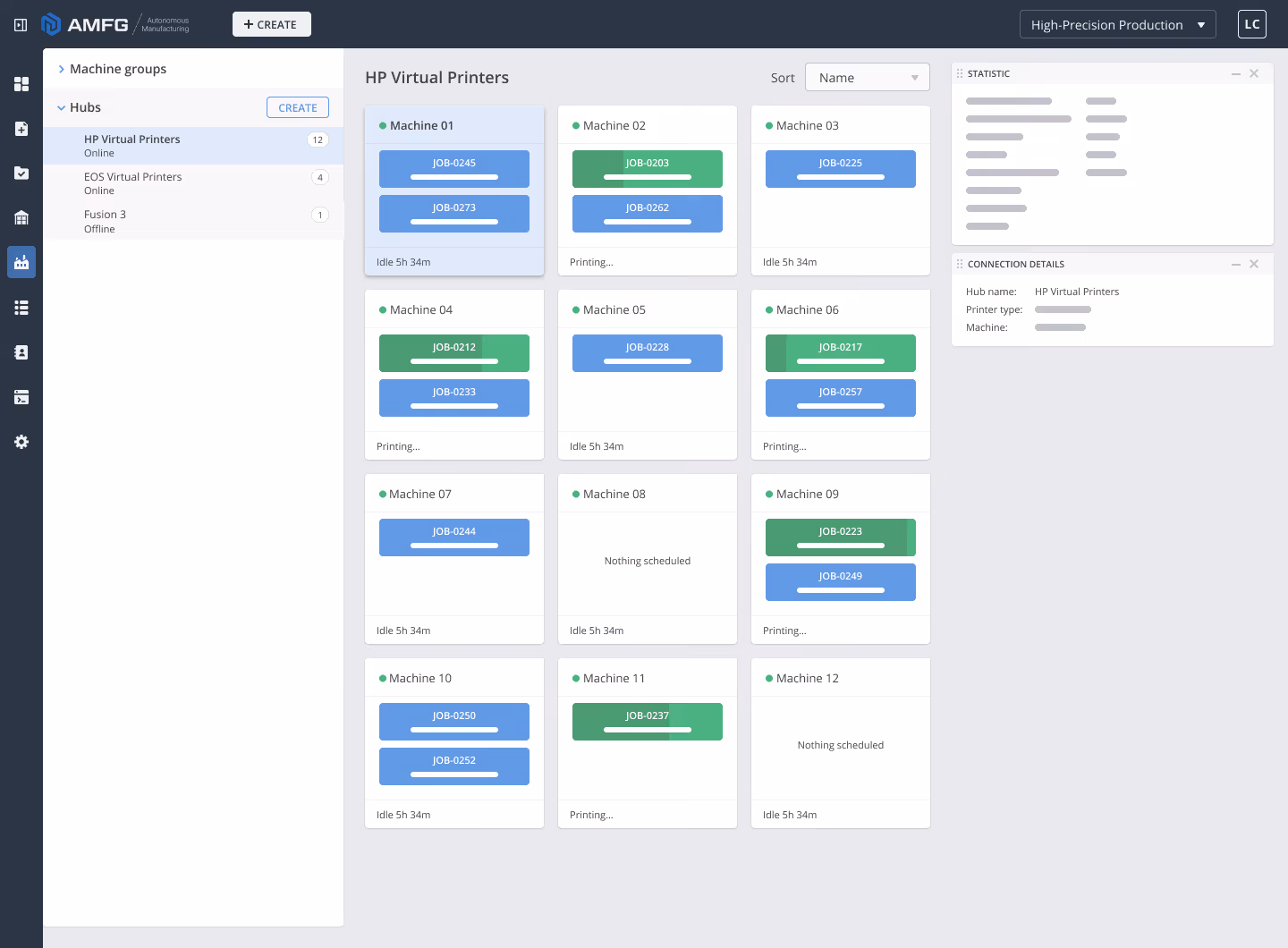Open the list view icon in the sidebar
Image resolution: width=1288 pixels, height=948 pixels.
pos(21,308)
